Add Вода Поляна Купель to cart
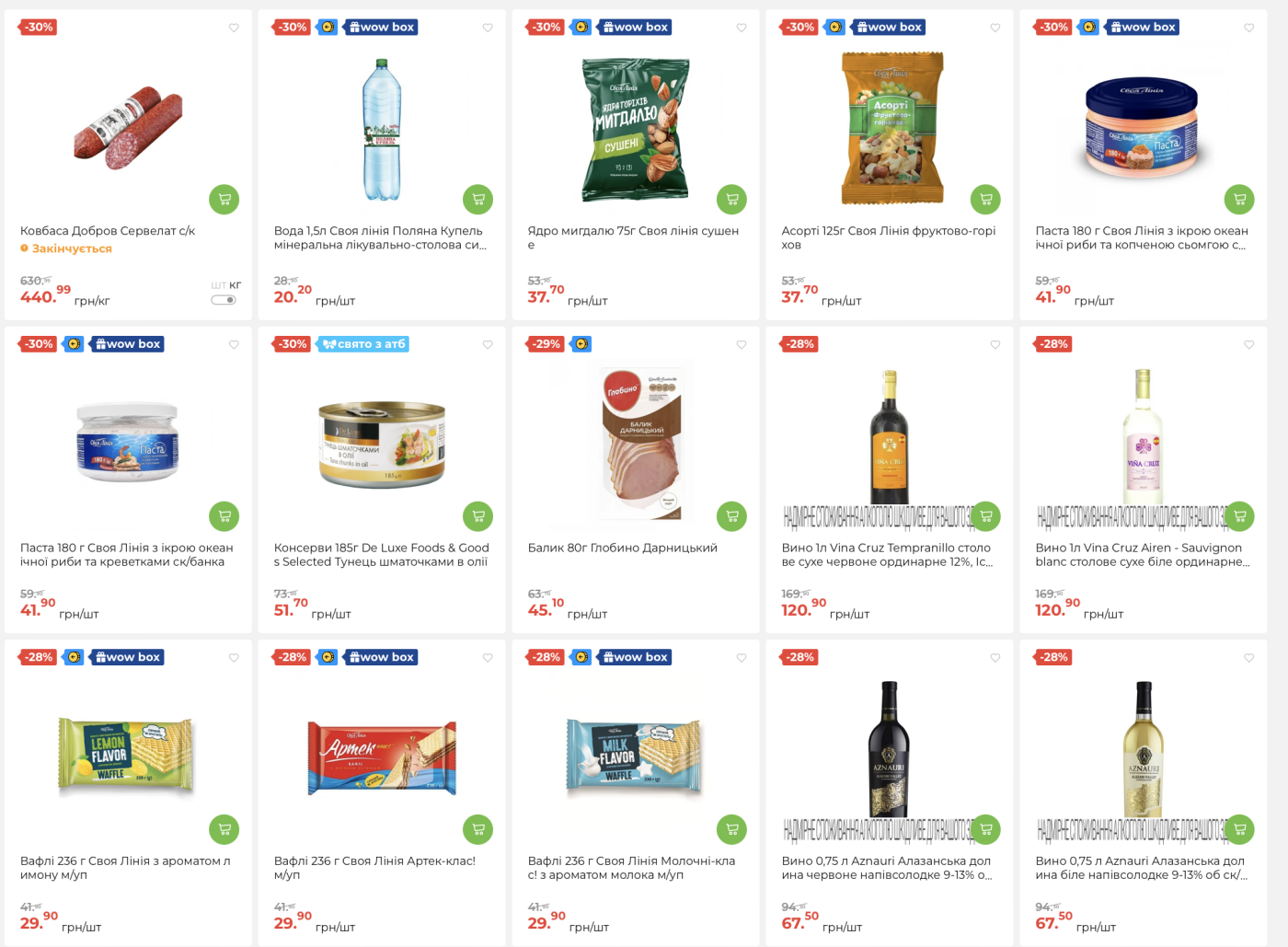Image resolution: width=1288 pixels, height=947 pixels. pos(477,200)
